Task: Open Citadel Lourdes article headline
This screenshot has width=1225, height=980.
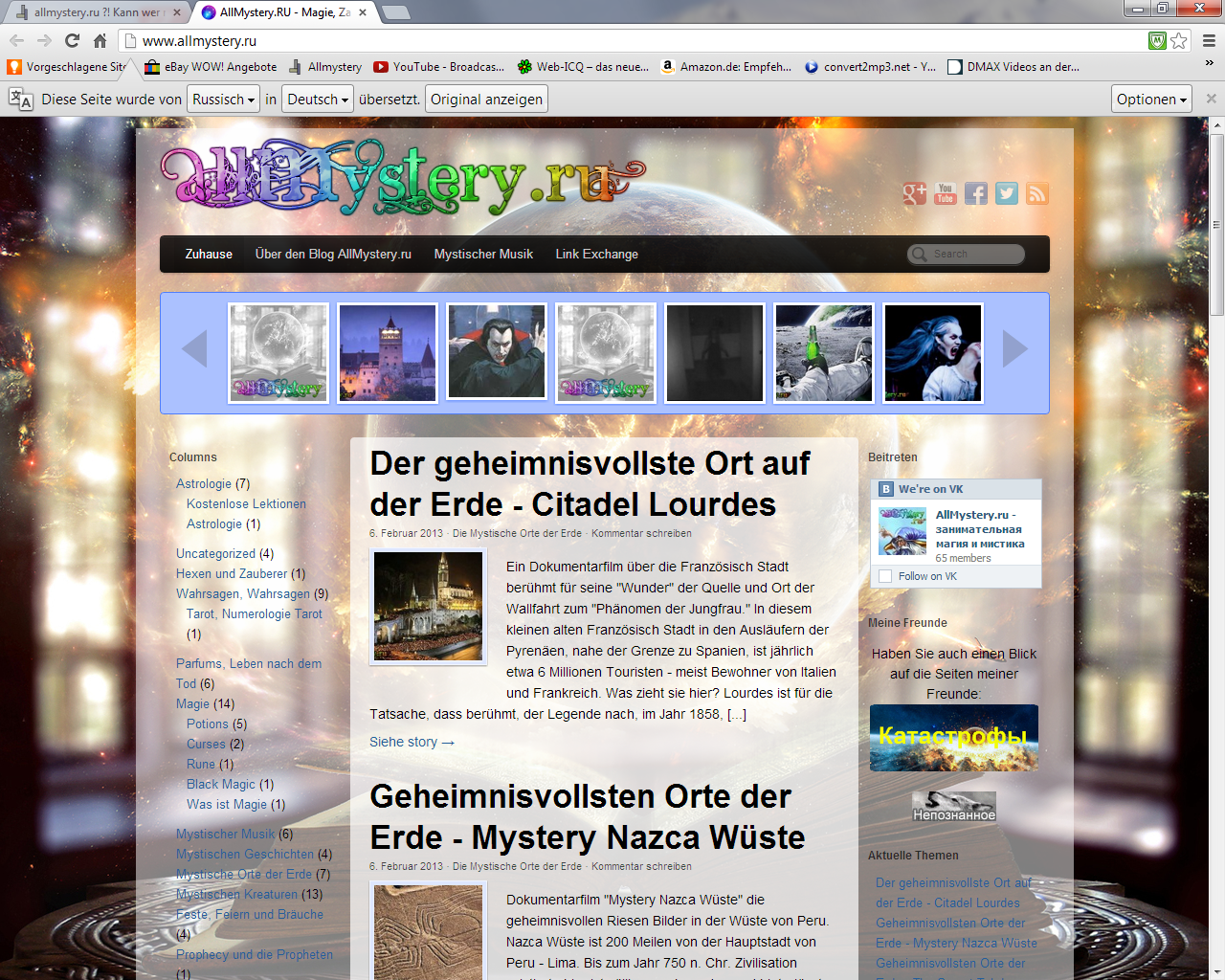Action: pos(590,483)
